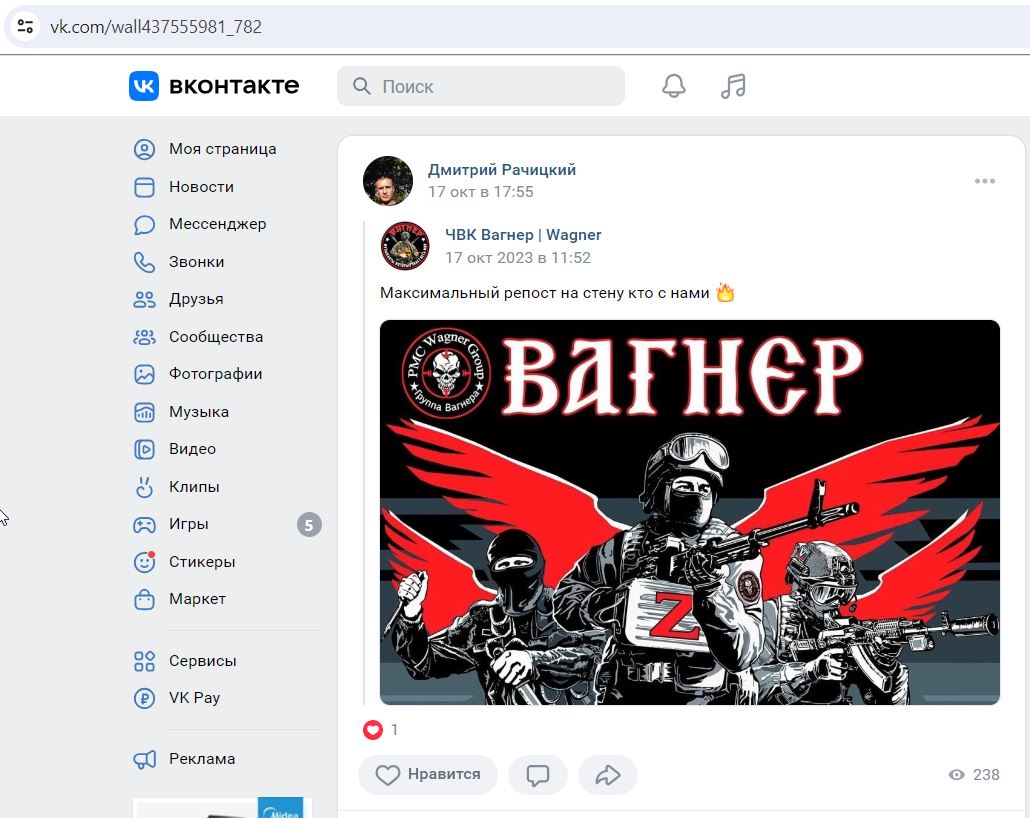The image size is (1030, 818).
Task: Click the Игры gamepad icon
Action: click(145, 524)
